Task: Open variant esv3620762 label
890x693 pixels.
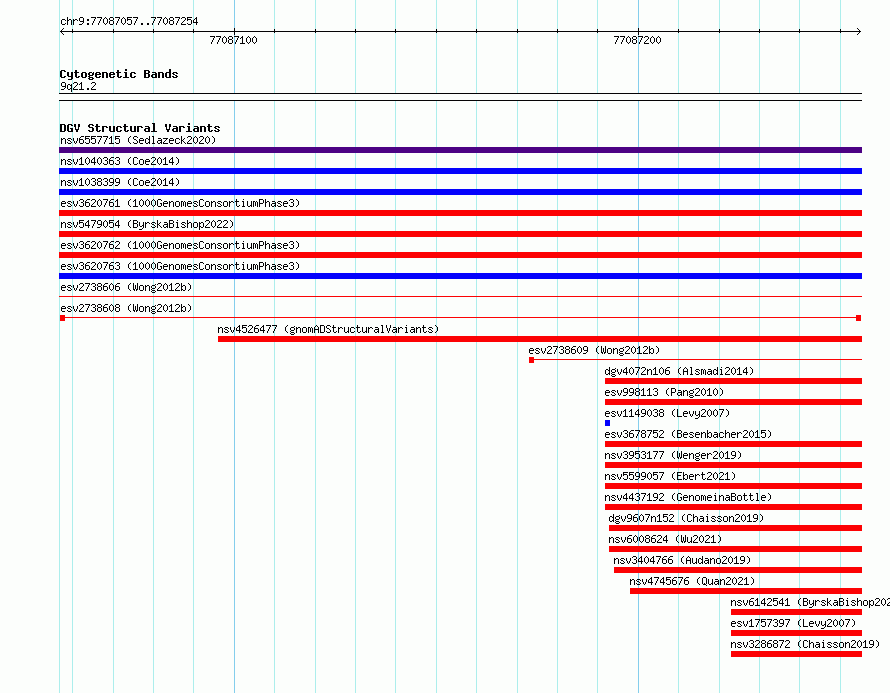Action: click(x=180, y=245)
